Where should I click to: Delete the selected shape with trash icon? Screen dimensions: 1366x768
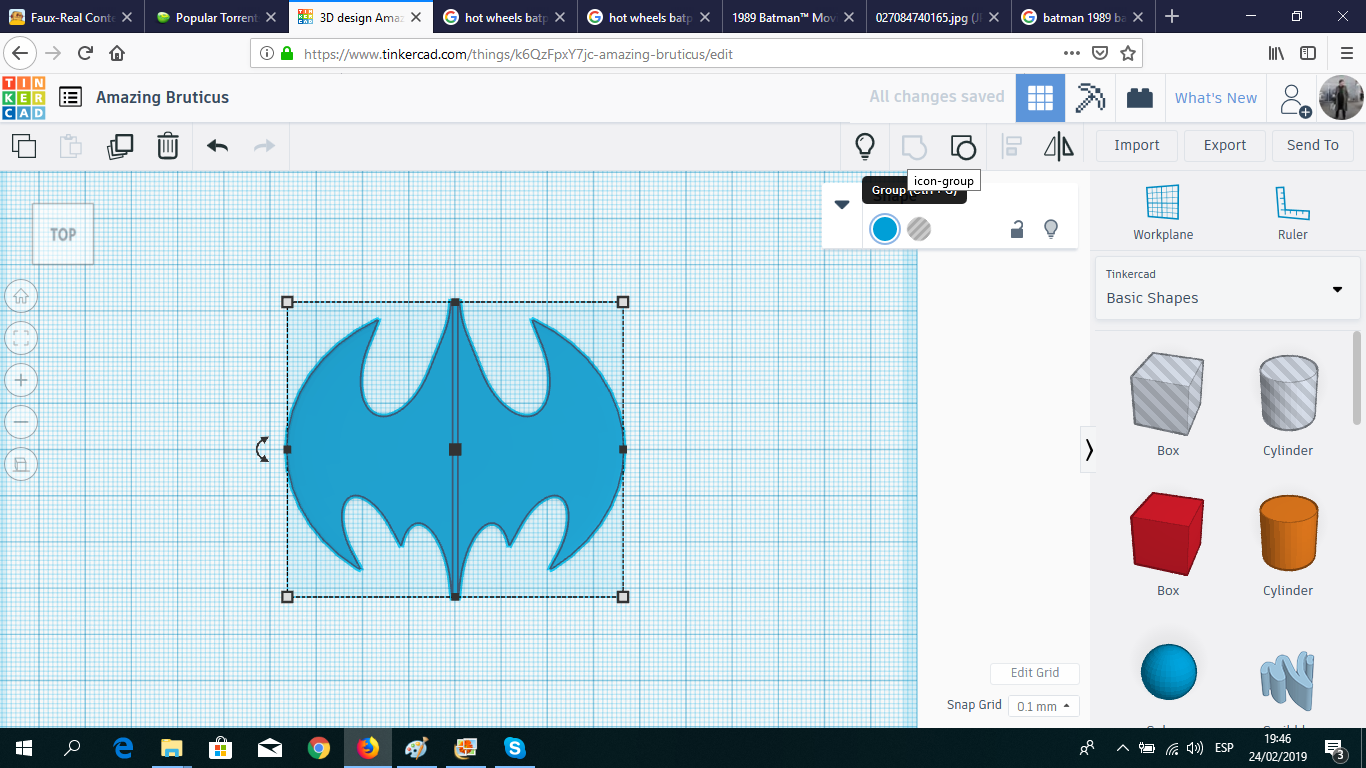coord(168,146)
